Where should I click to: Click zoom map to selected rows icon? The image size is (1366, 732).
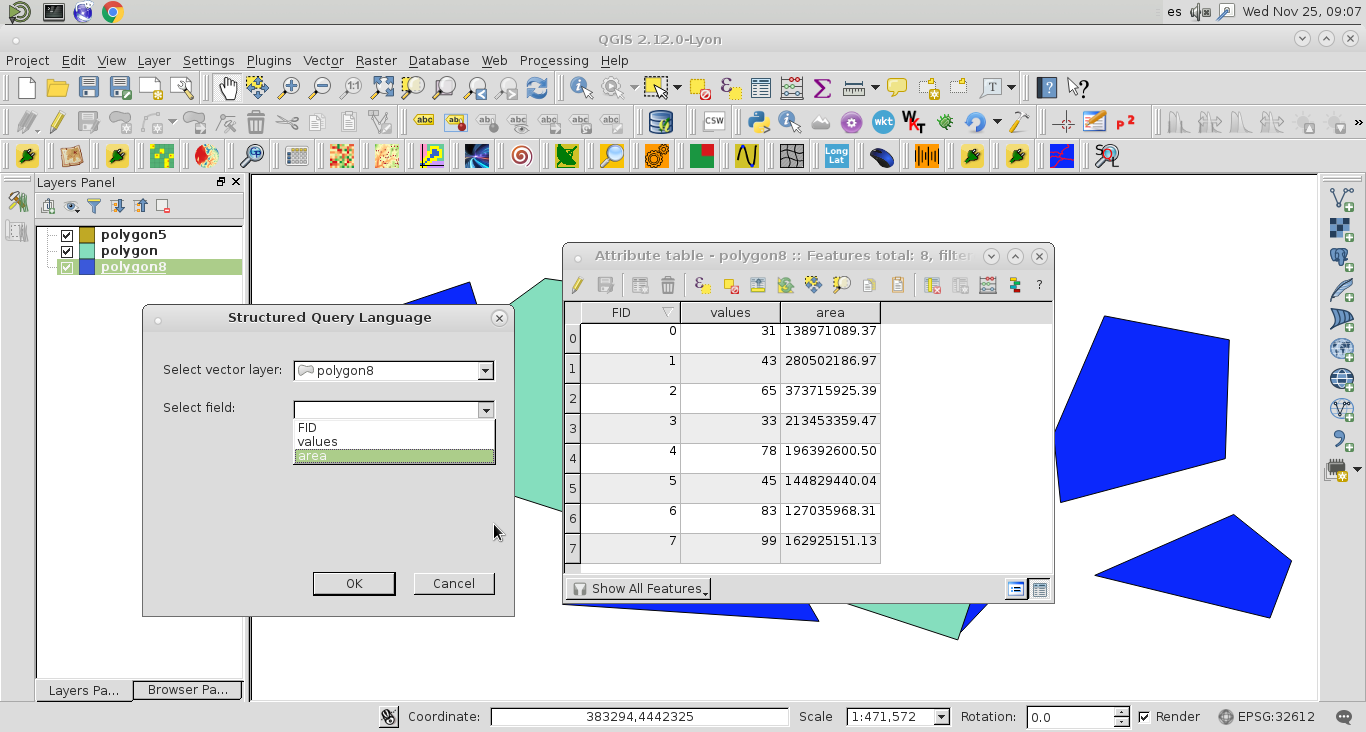click(841, 285)
